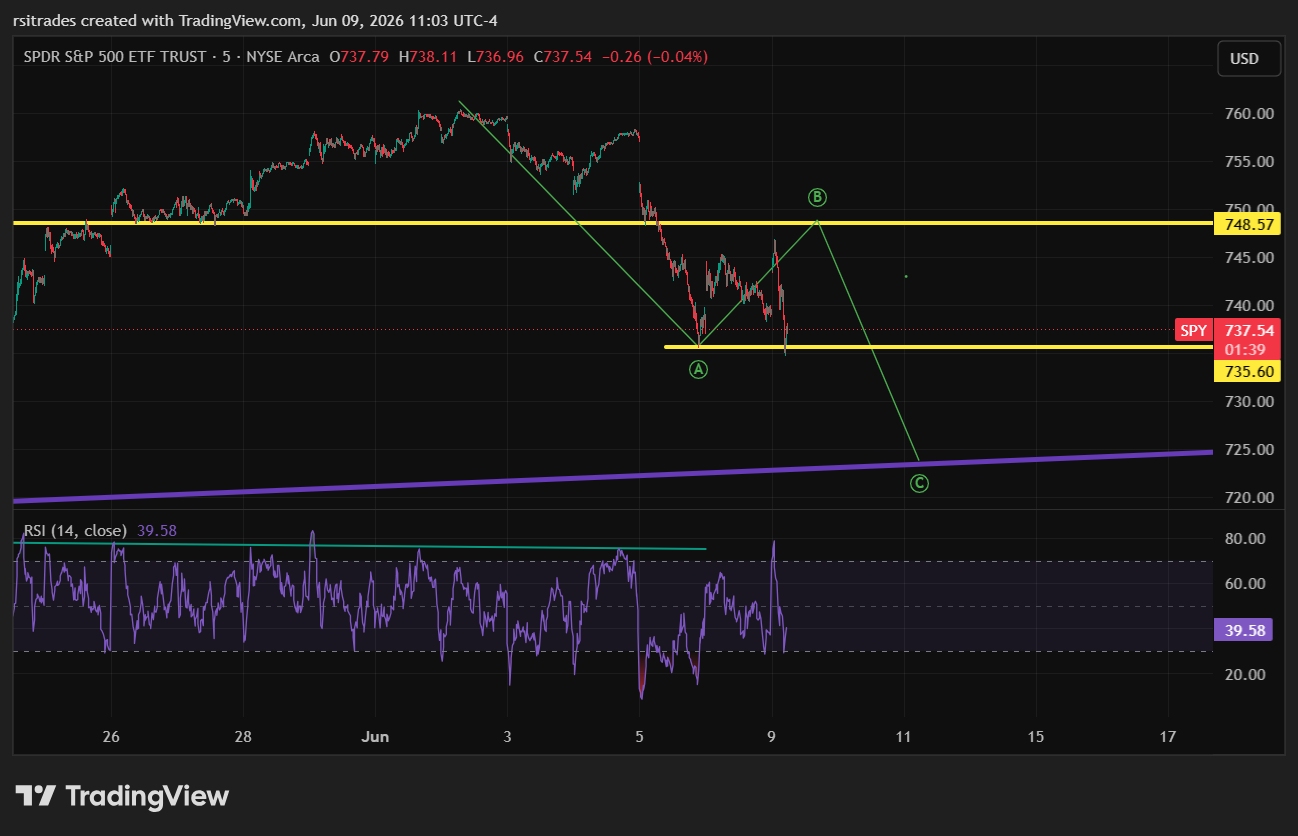Click the 28 date on the time axis
This screenshot has width=1298, height=836.
click(x=243, y=737)
